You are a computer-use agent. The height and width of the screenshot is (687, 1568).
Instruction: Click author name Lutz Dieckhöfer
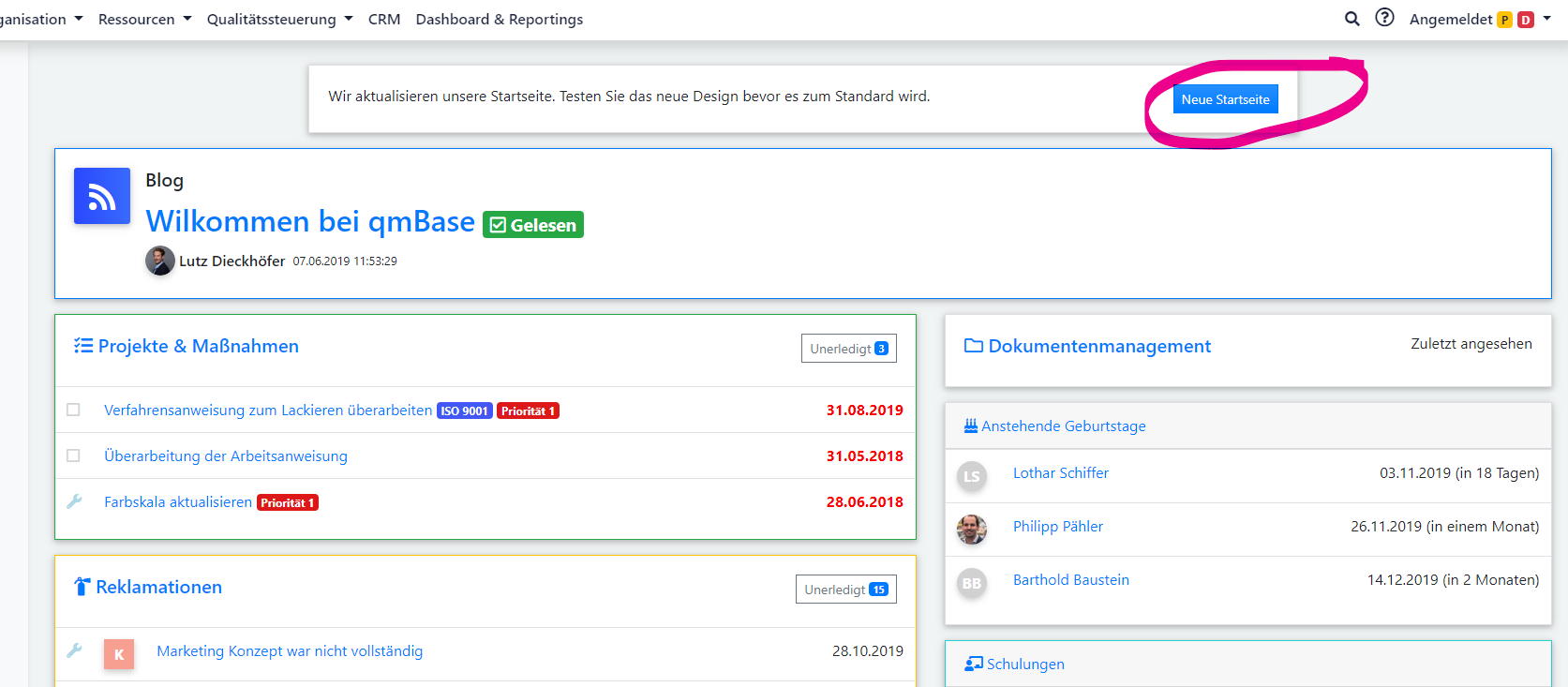(232, 261)
